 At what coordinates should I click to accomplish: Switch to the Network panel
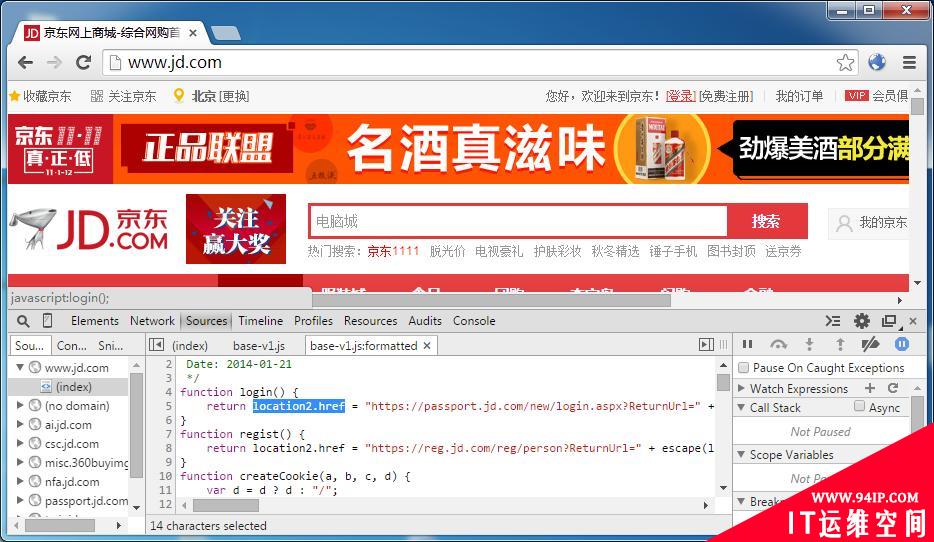point(152,321)
